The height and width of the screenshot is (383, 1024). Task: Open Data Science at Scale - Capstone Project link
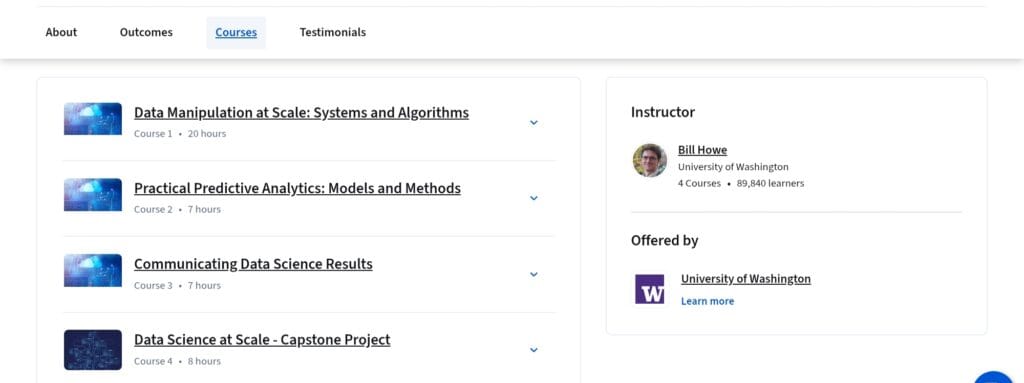click(x=262, y=340)
